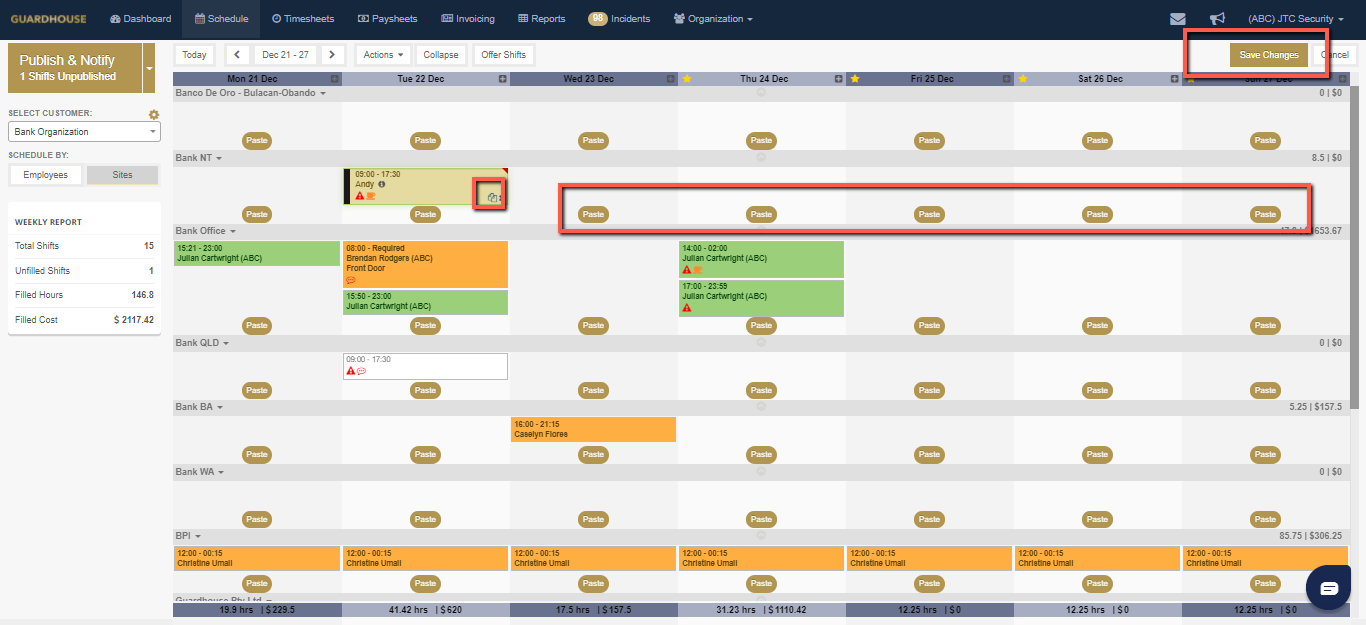This screenshot has width=1366, height=625.
Task: Open the Invoicing tab
Action: (x=468, y=19)
